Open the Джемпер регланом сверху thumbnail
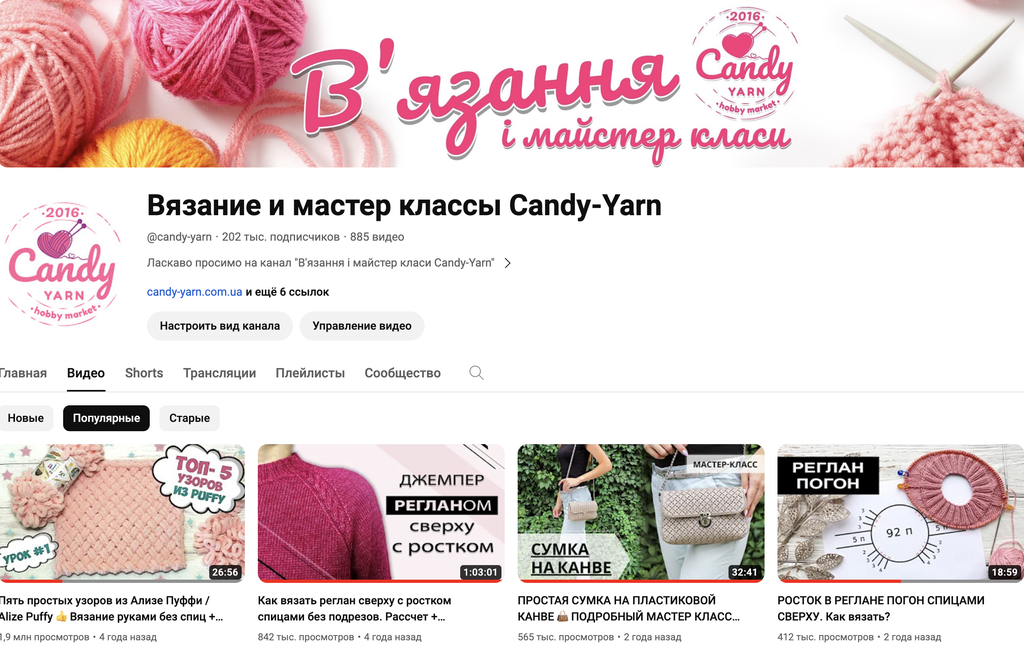 click(381, 513)
